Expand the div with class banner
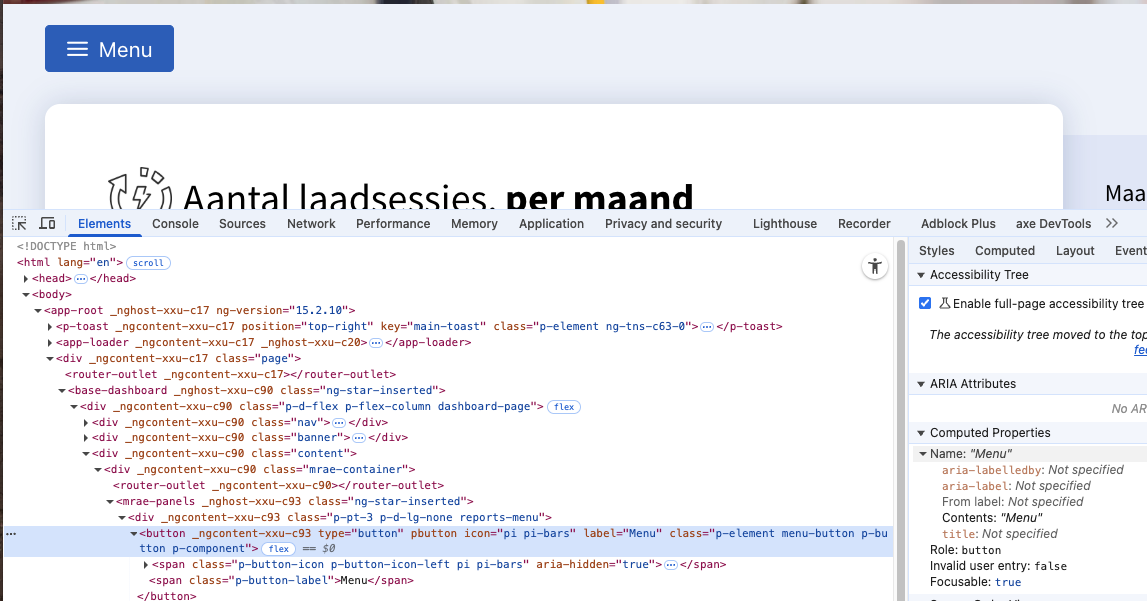Viewport: 1147px width, 601px height. point(86,438)
